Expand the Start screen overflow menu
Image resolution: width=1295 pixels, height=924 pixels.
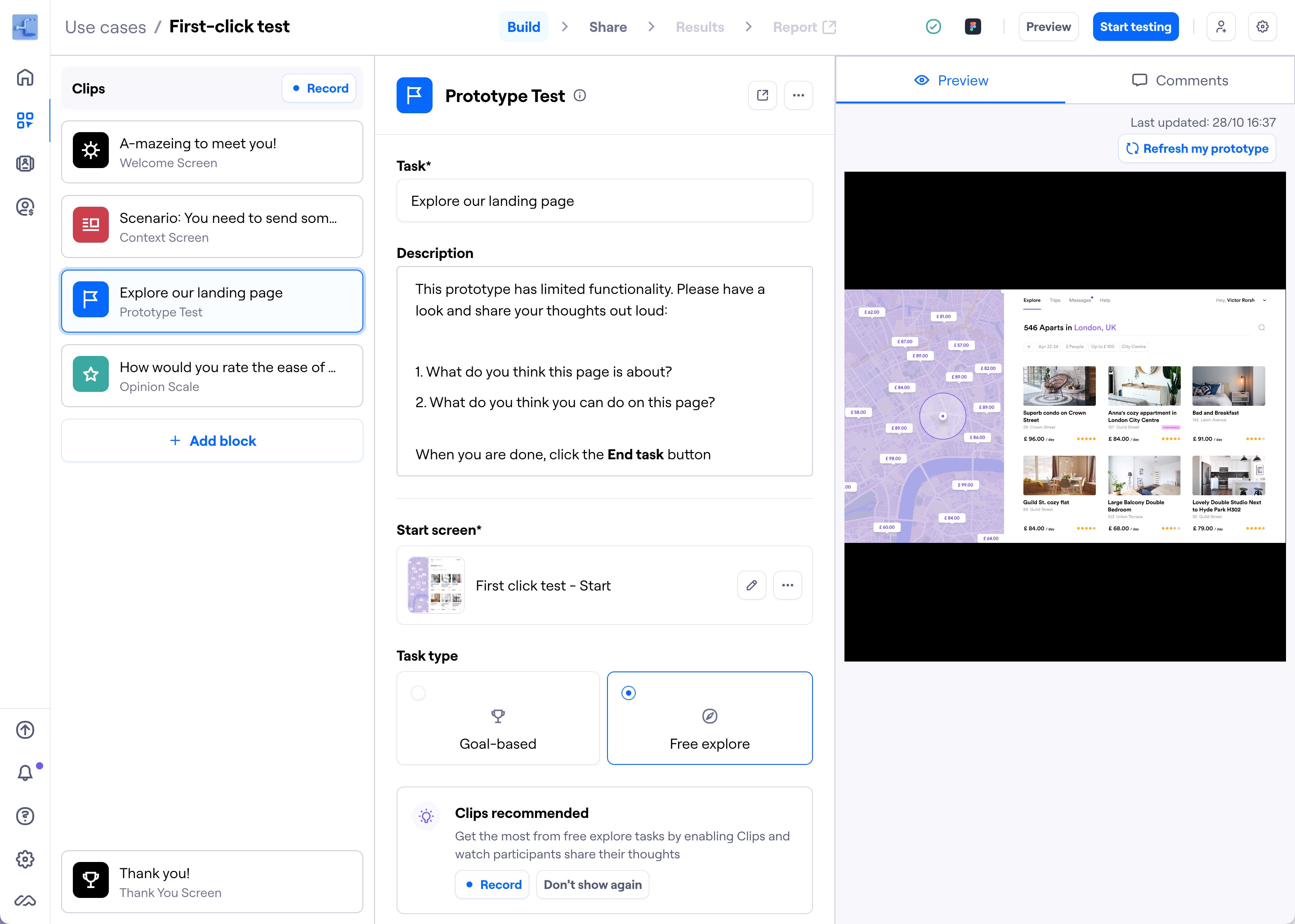click(x=788, y=584)
